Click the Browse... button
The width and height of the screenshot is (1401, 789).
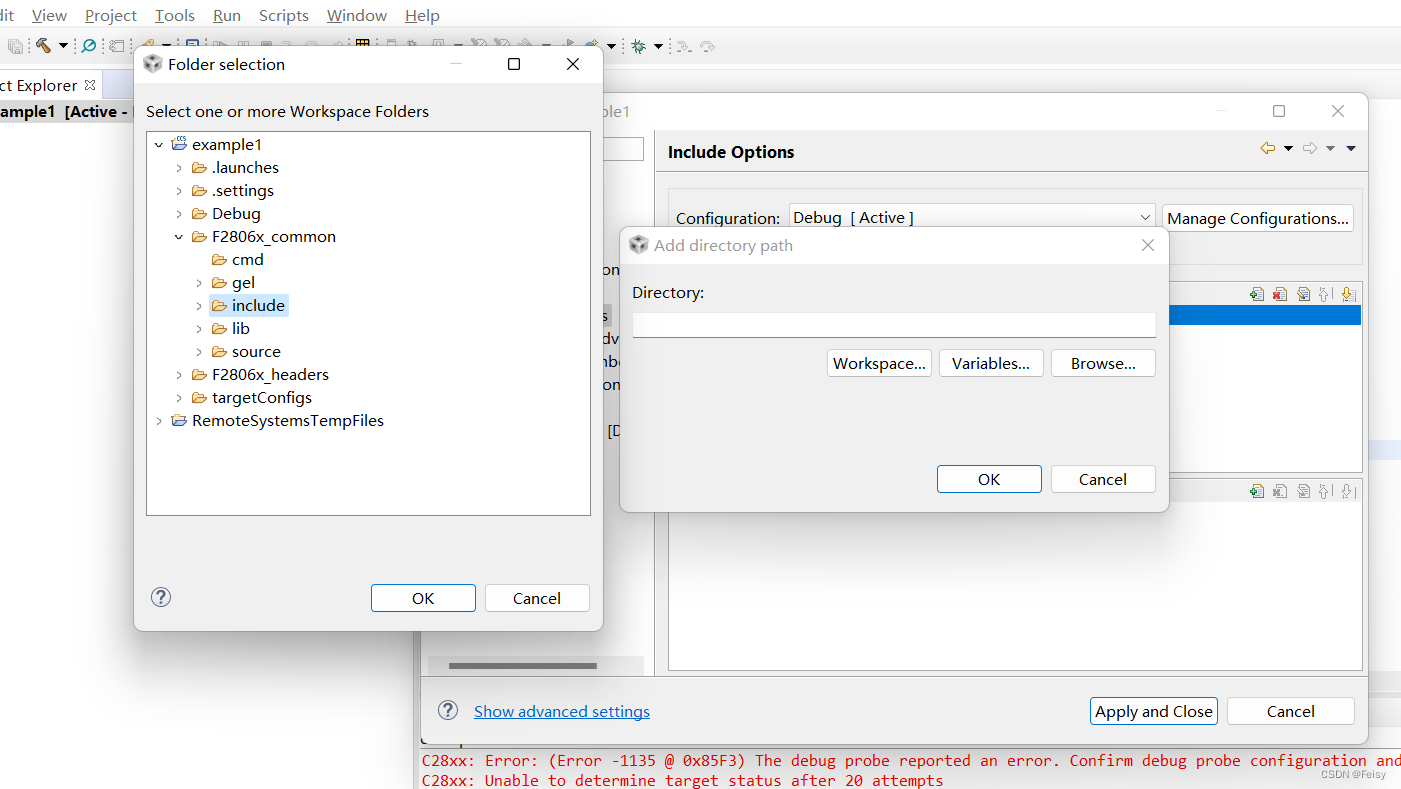1103,363
